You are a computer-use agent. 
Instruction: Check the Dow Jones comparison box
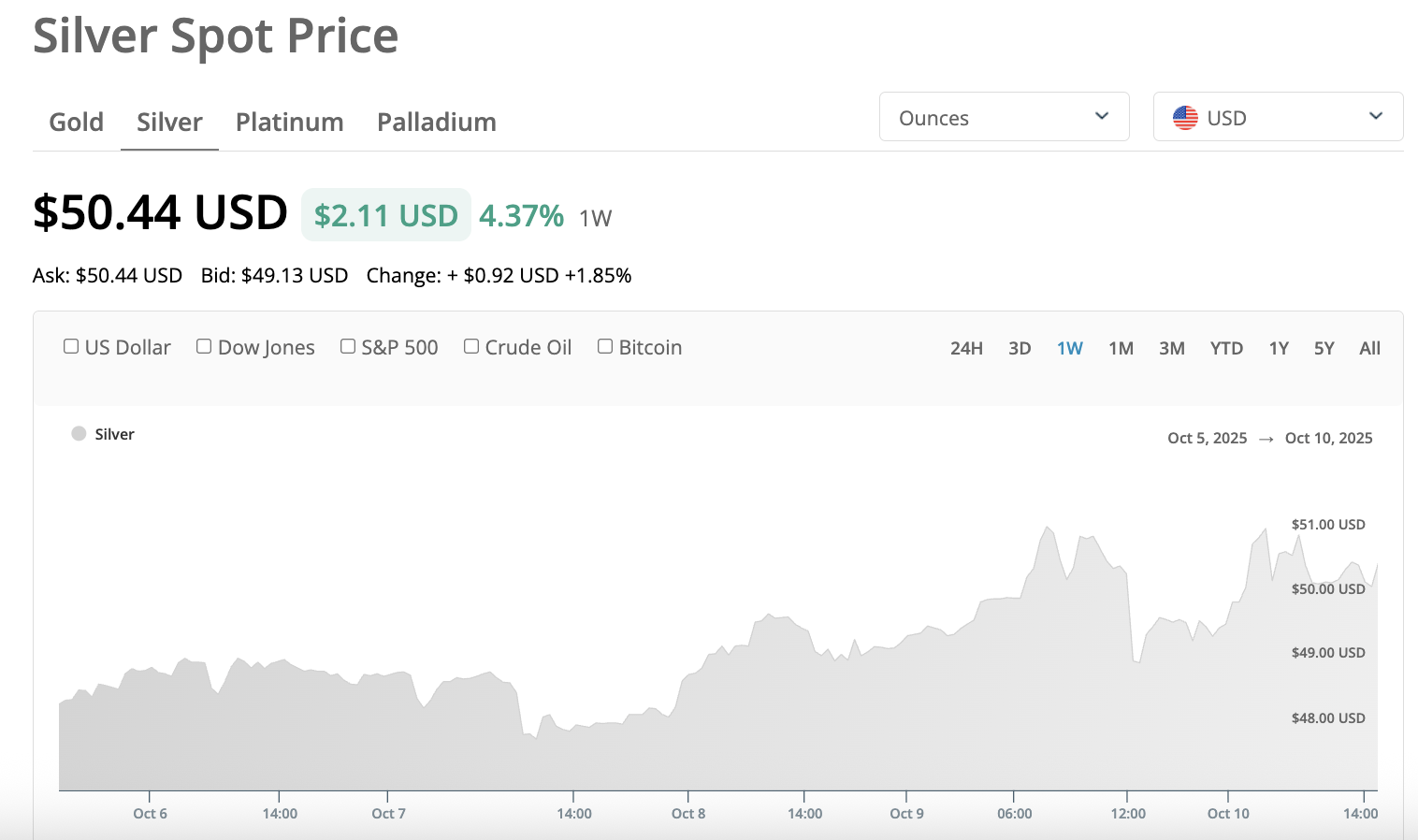tap(204, 347)
